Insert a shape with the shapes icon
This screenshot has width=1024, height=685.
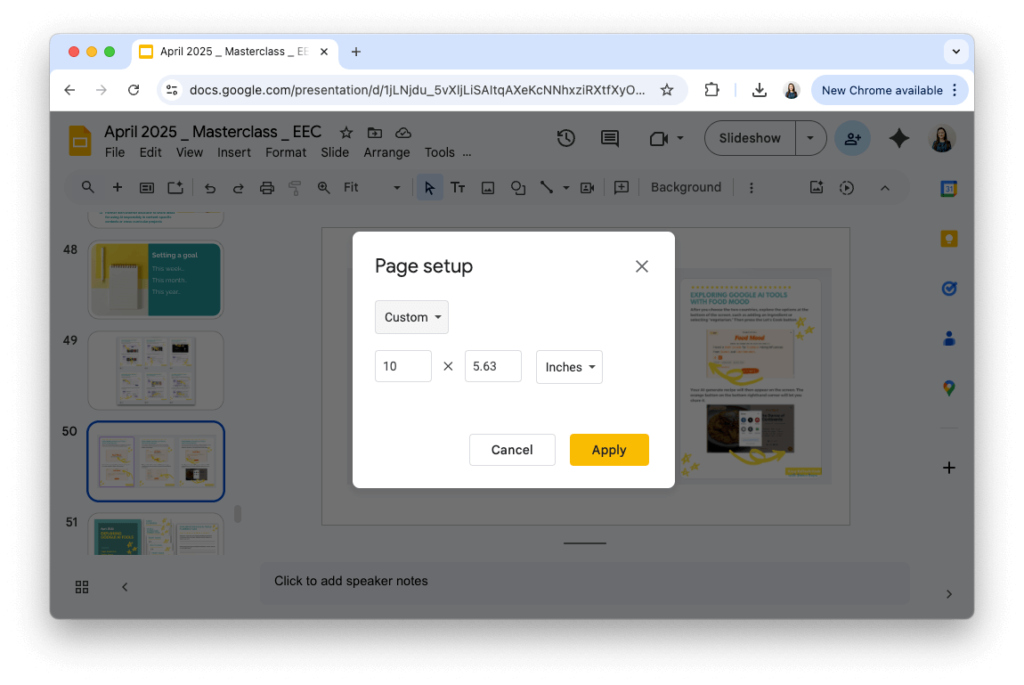pyautogui.click(x=518, y=187)
